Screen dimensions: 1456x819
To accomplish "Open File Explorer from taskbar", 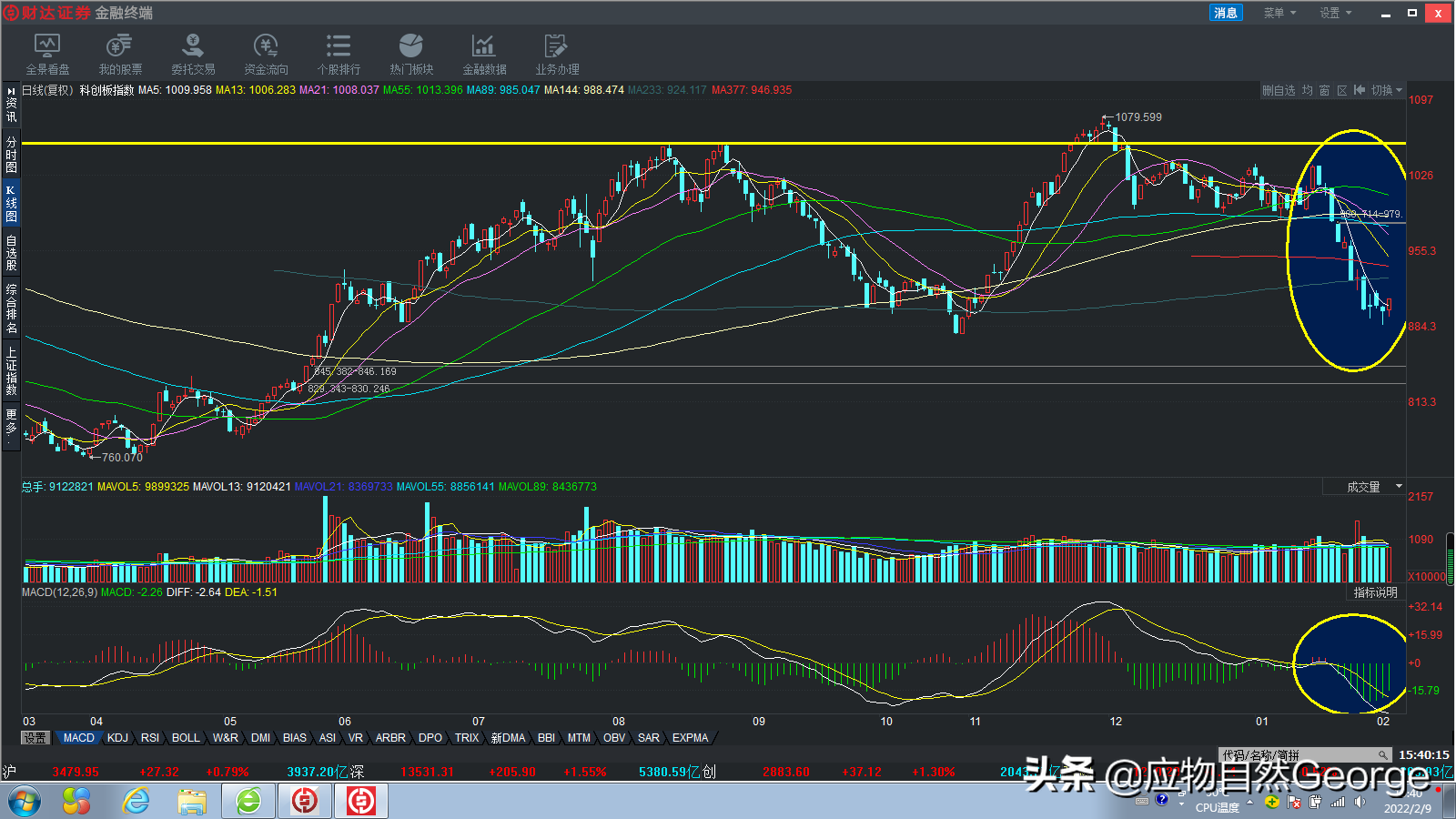I will coord(192,801).
